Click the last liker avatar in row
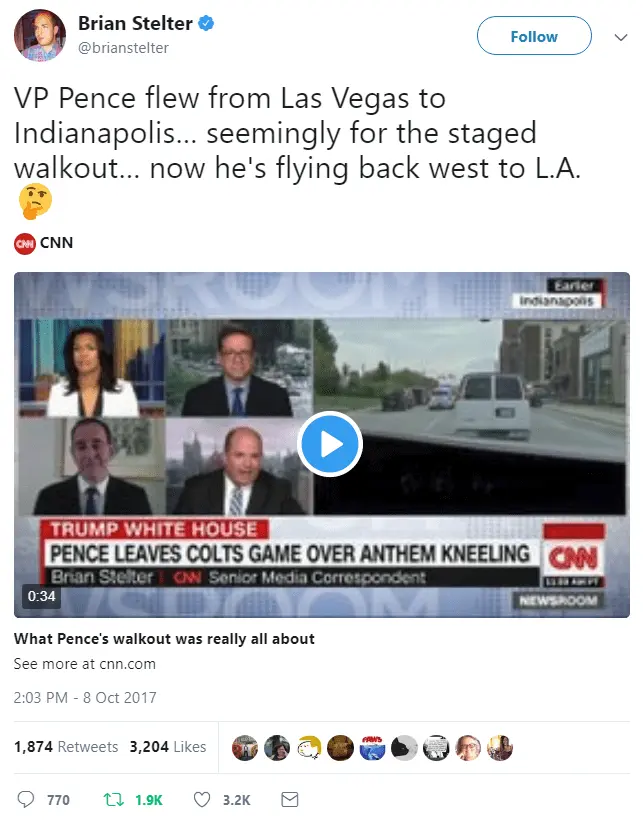This screenshot has height=821, width=643. 500,748
